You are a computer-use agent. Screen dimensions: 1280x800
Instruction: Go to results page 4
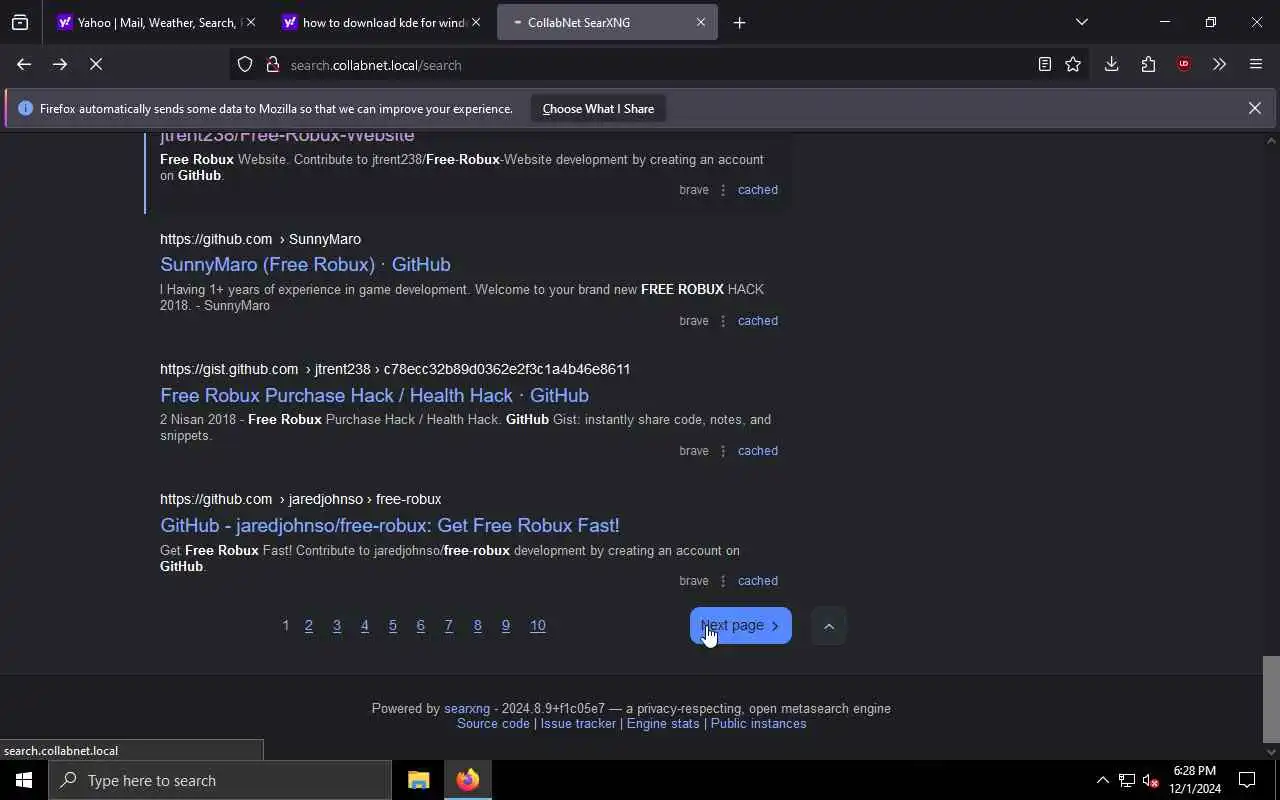click(365, 626)
